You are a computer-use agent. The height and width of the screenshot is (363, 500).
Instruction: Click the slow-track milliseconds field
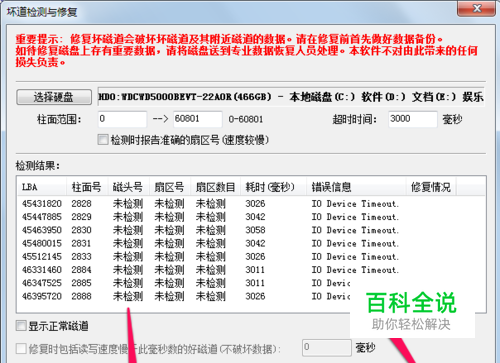327,348
